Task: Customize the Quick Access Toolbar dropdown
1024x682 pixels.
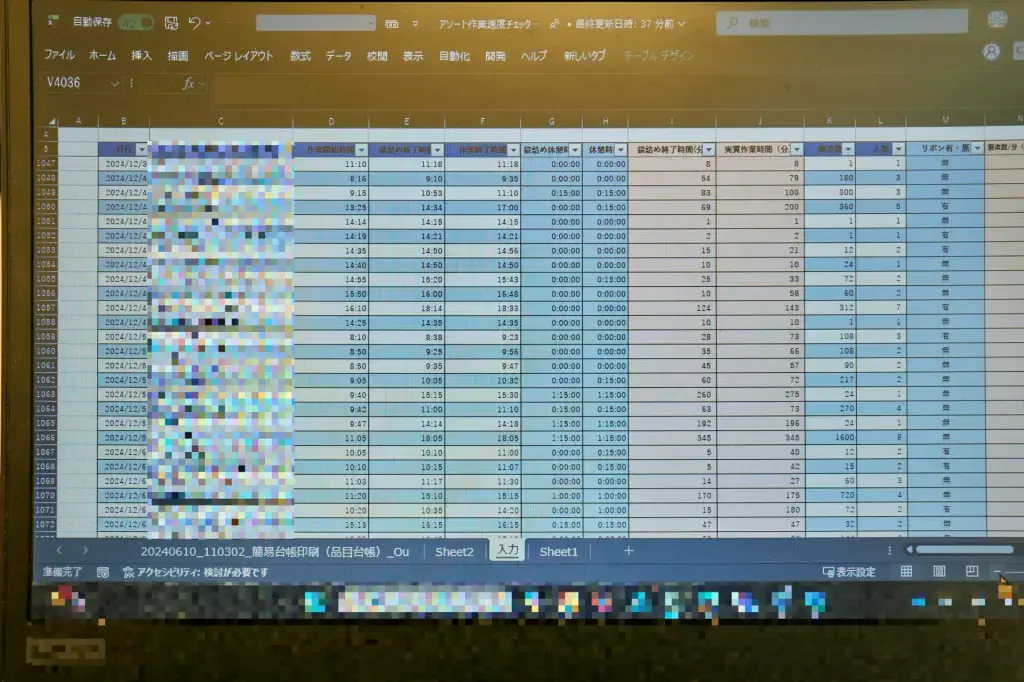Action: coord(415,24)
